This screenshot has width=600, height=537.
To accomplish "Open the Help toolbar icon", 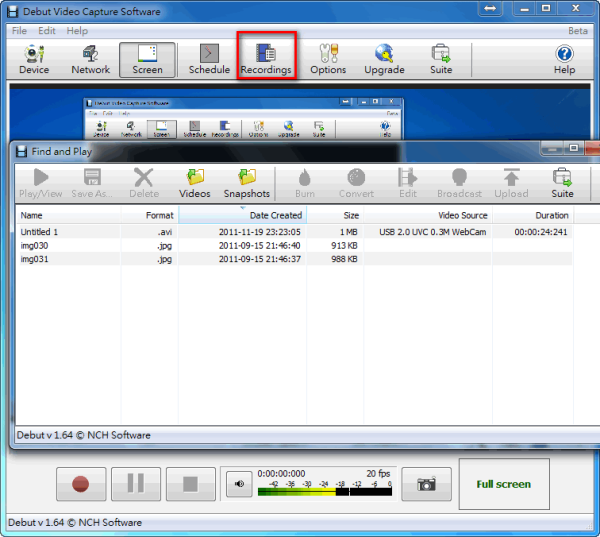I will [564, 60].
